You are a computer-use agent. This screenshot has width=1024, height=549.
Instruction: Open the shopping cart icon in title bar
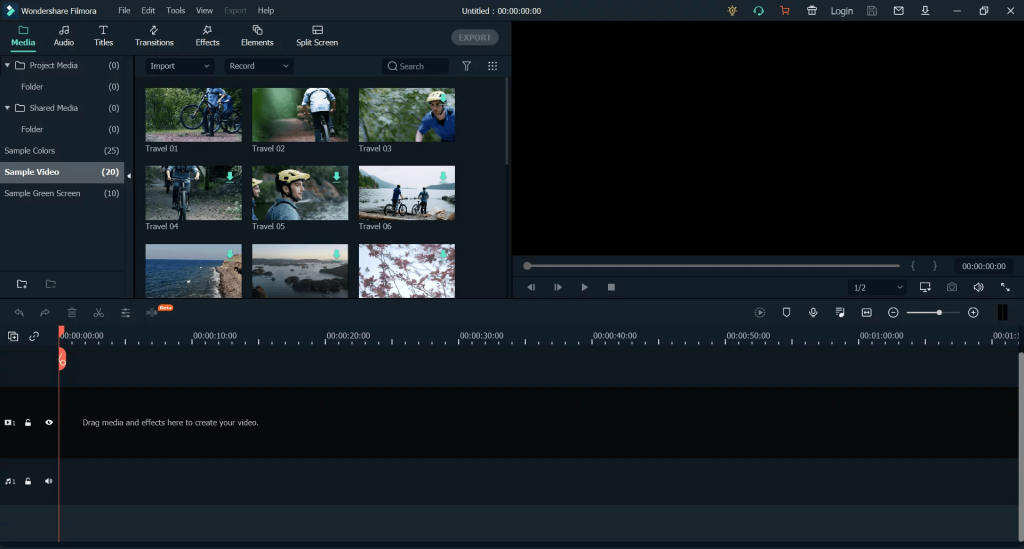coord(784,11)
